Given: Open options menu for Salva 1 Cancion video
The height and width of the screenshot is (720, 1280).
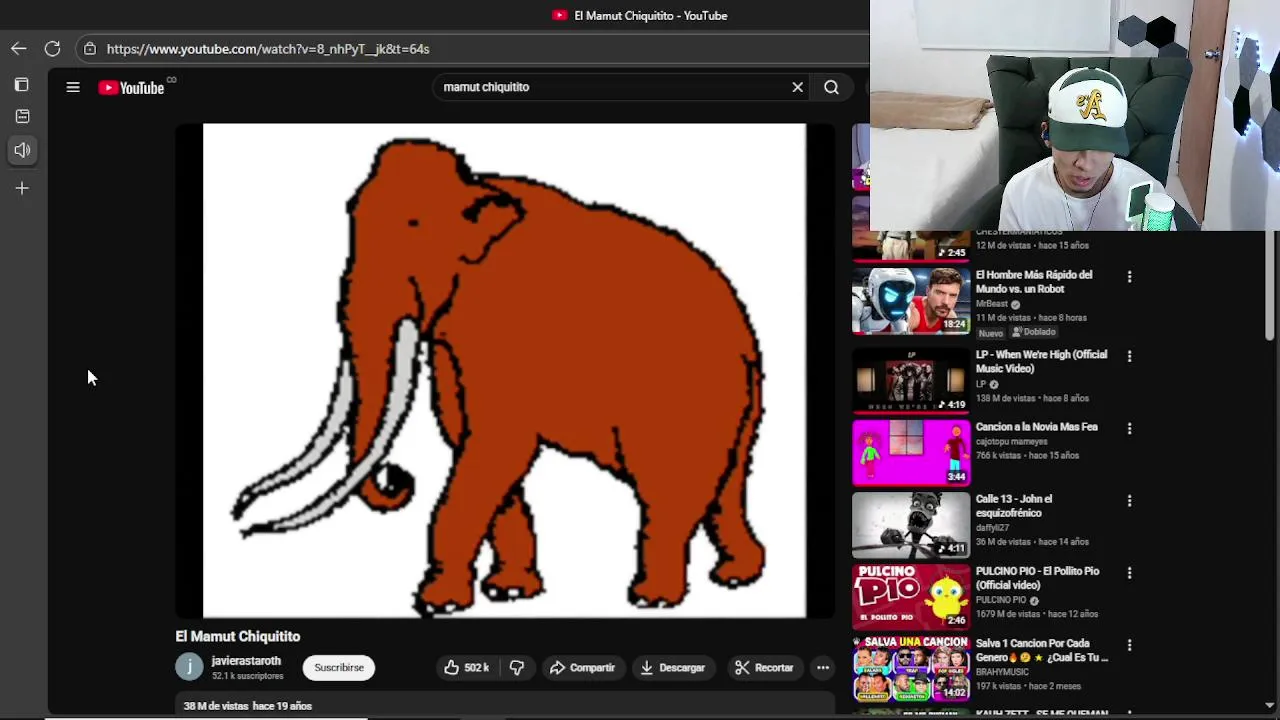Looking at the screenshot, I should pos(1129,644).
